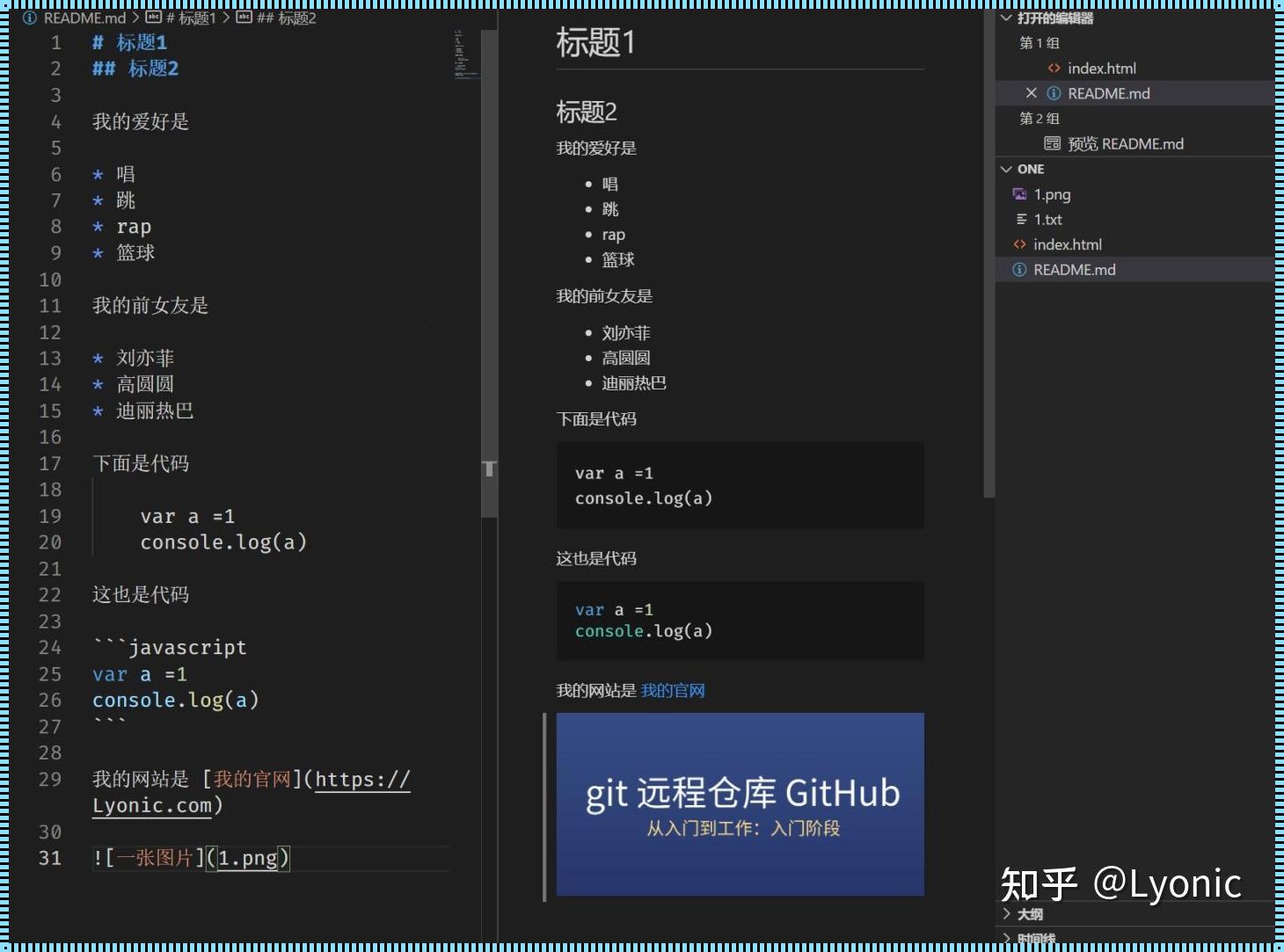Click preview icon of 预览 README.md
The height and width of the screenshot is (952, 1284).
[1052, 143]
